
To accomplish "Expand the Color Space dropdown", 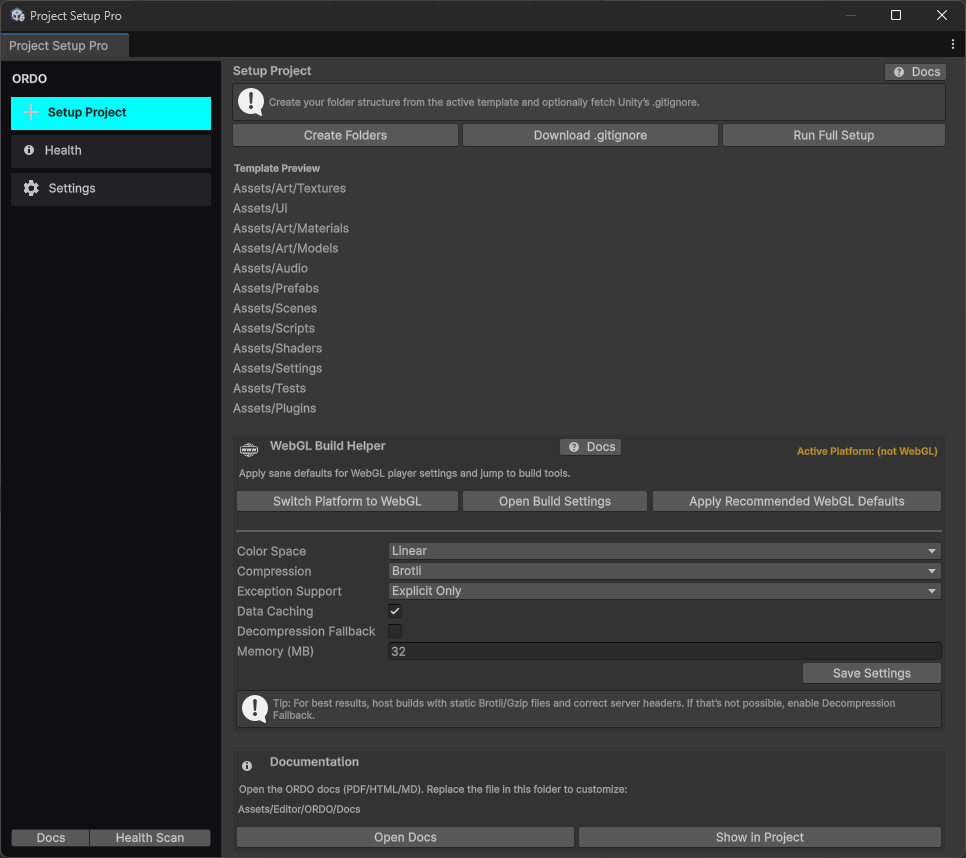I will [664, 551].
